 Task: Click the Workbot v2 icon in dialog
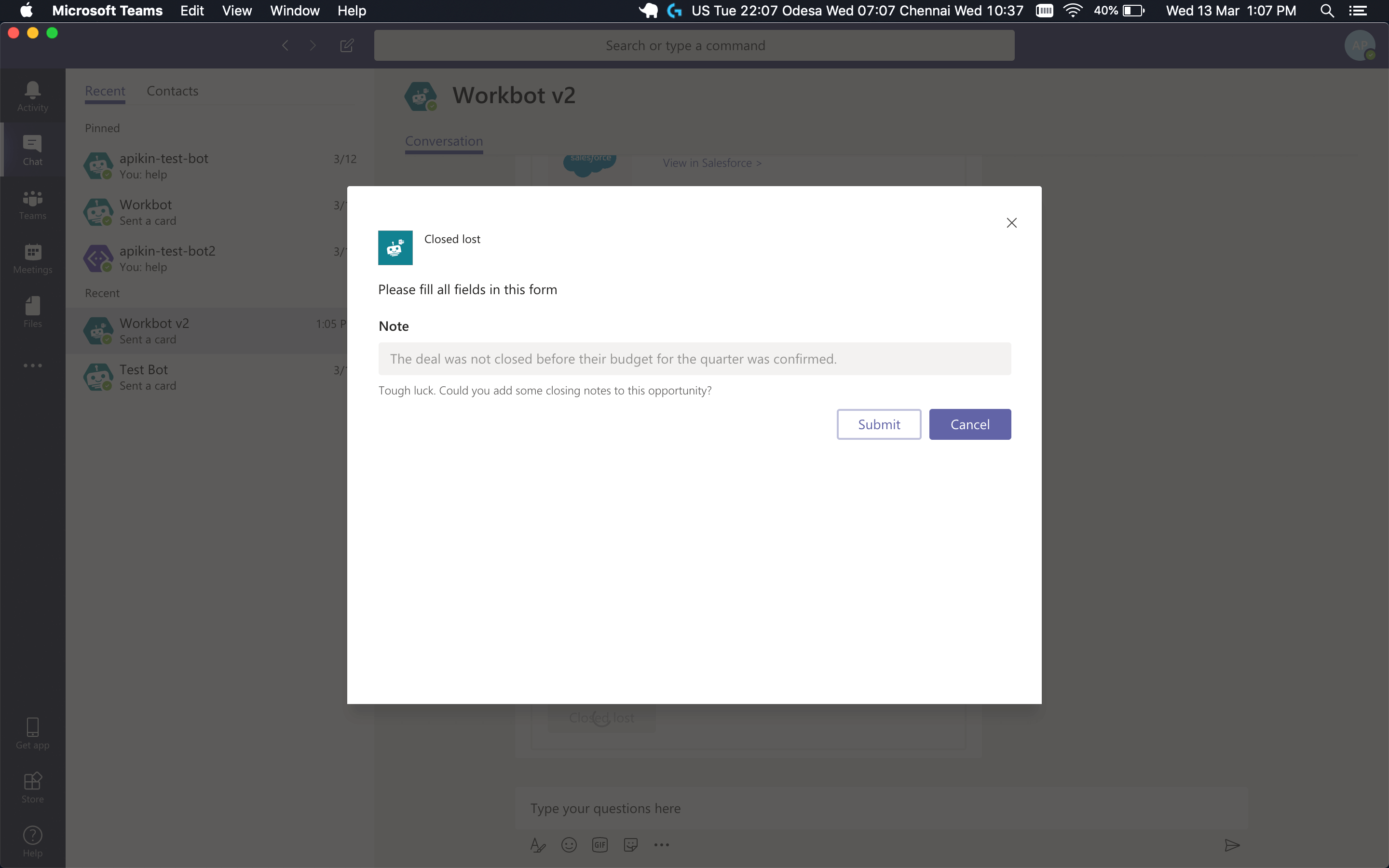[x=395, y=247]
